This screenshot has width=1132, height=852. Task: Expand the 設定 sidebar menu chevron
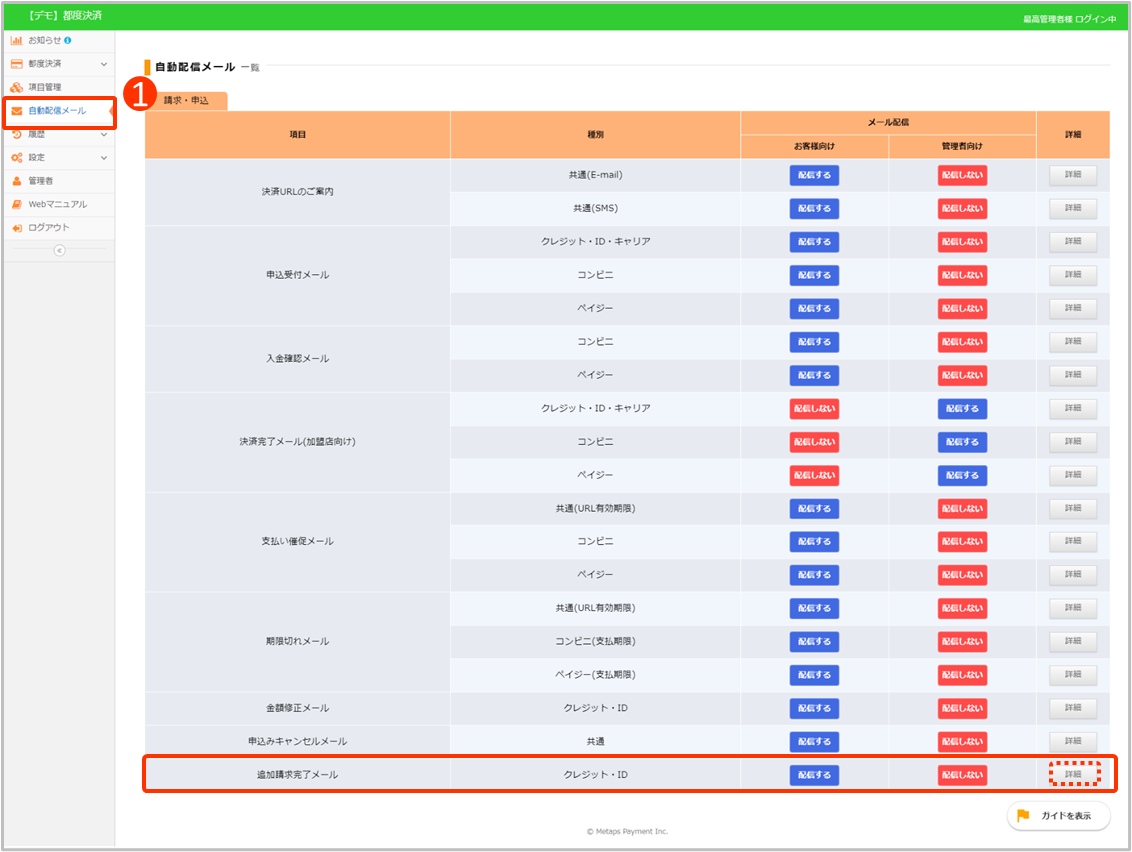pos(104,158)
